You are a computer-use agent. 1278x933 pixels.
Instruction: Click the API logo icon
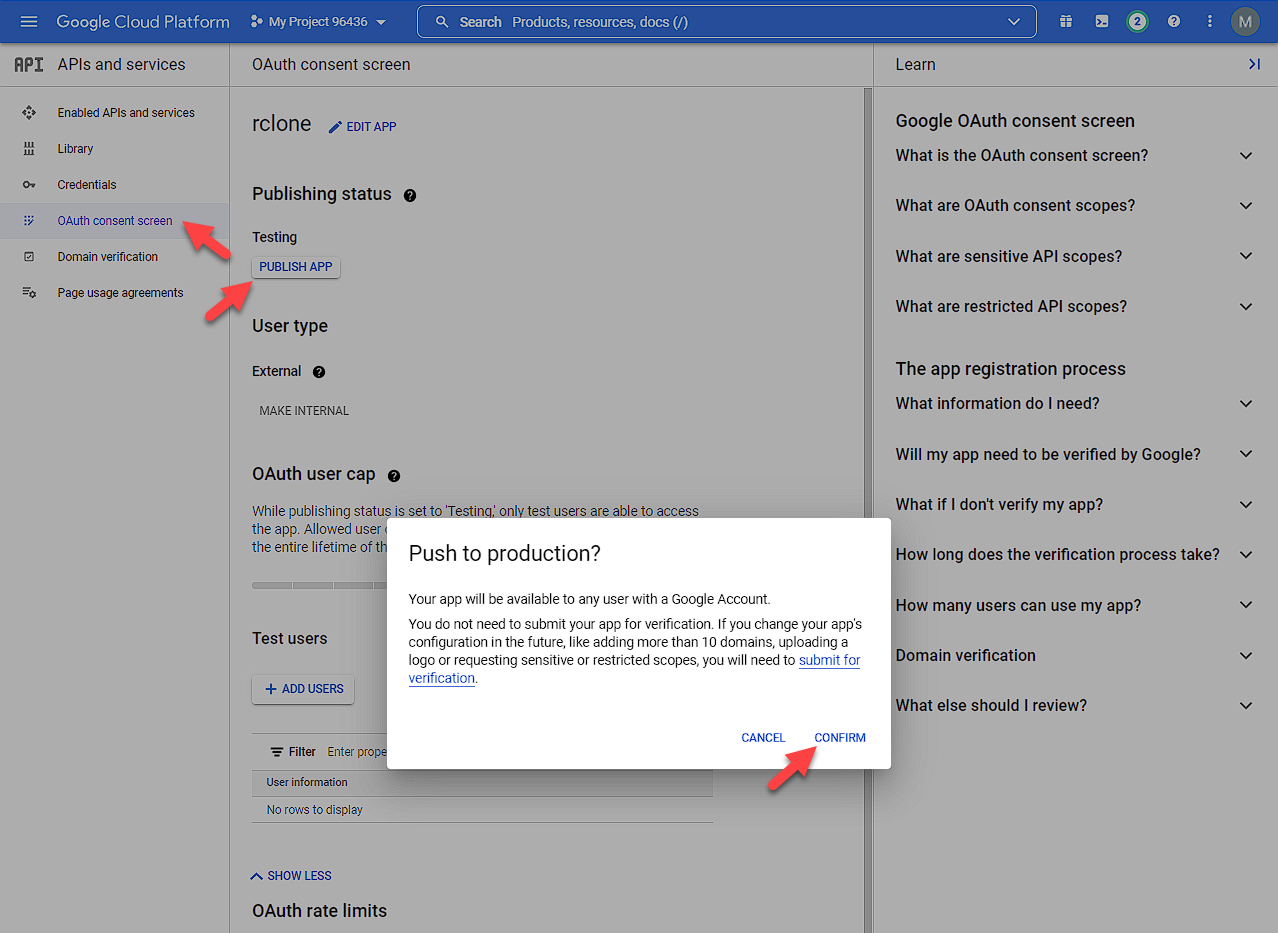29,64
